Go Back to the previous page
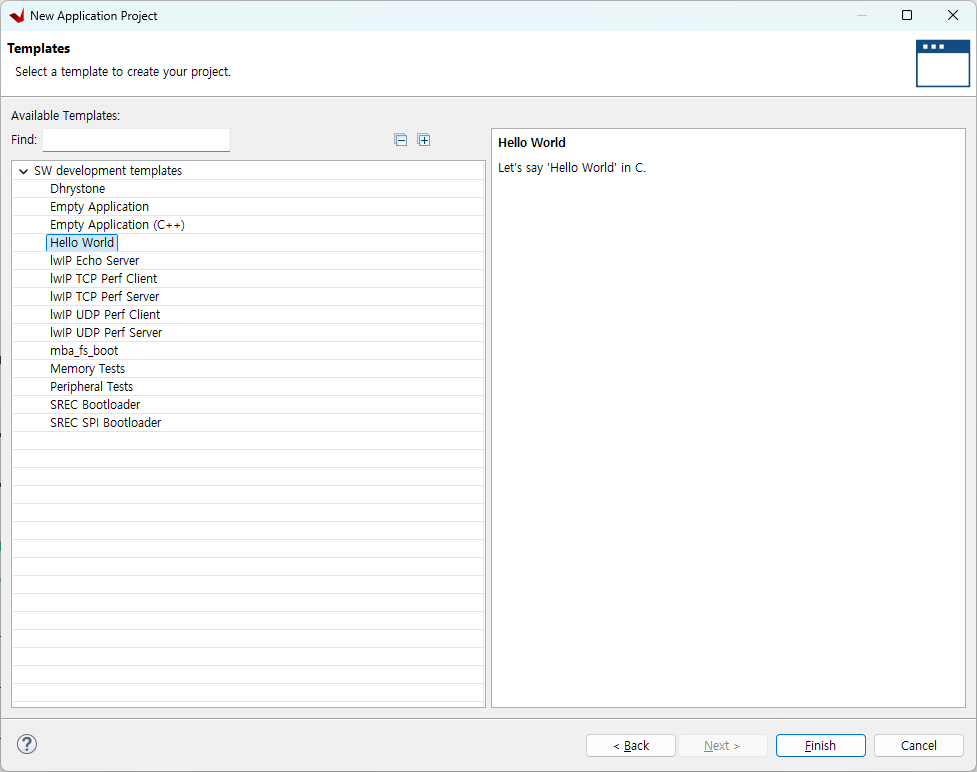977x772 pixels. (630, 745)
